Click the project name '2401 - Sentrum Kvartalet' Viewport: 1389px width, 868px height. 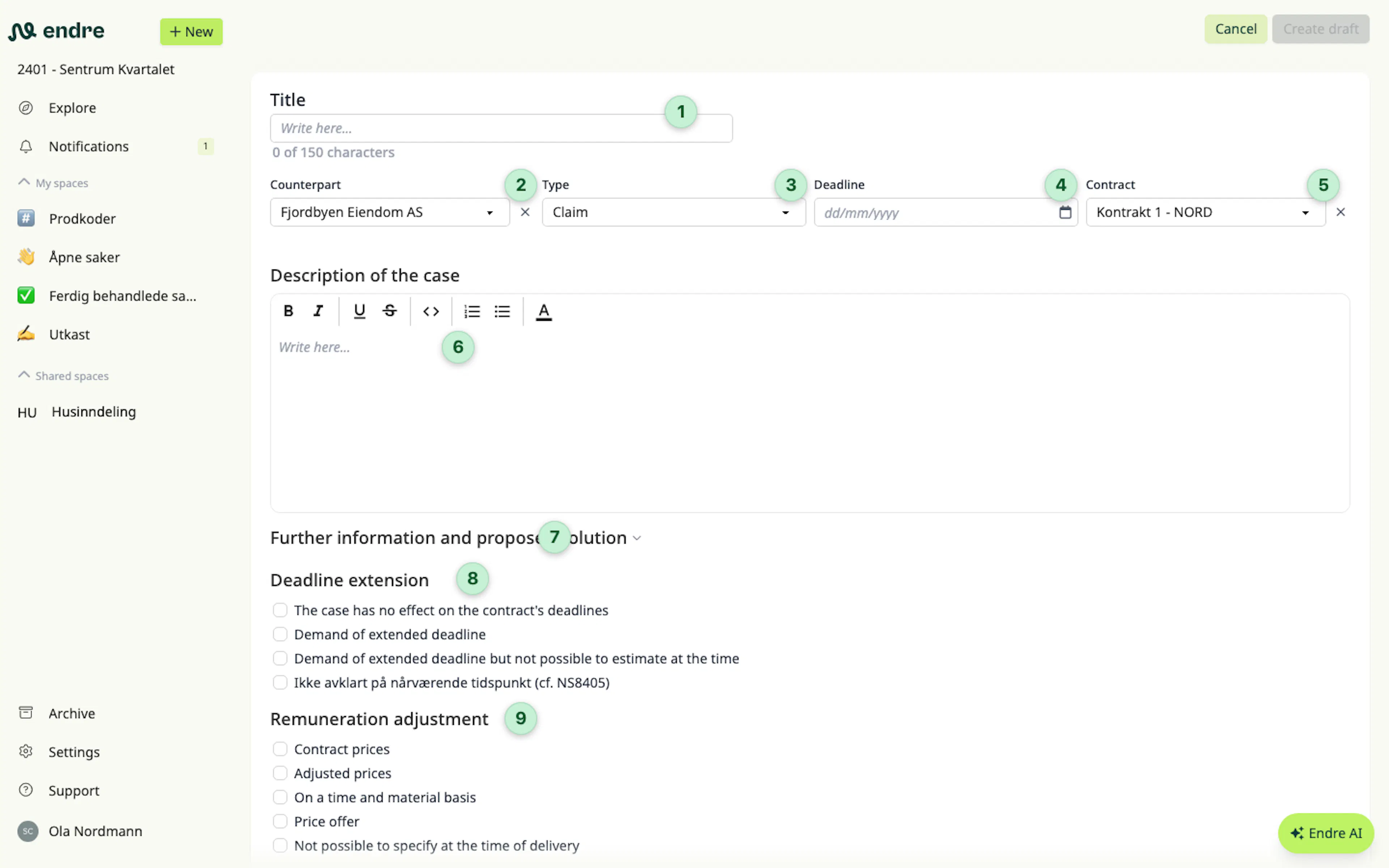click(96, 69)
